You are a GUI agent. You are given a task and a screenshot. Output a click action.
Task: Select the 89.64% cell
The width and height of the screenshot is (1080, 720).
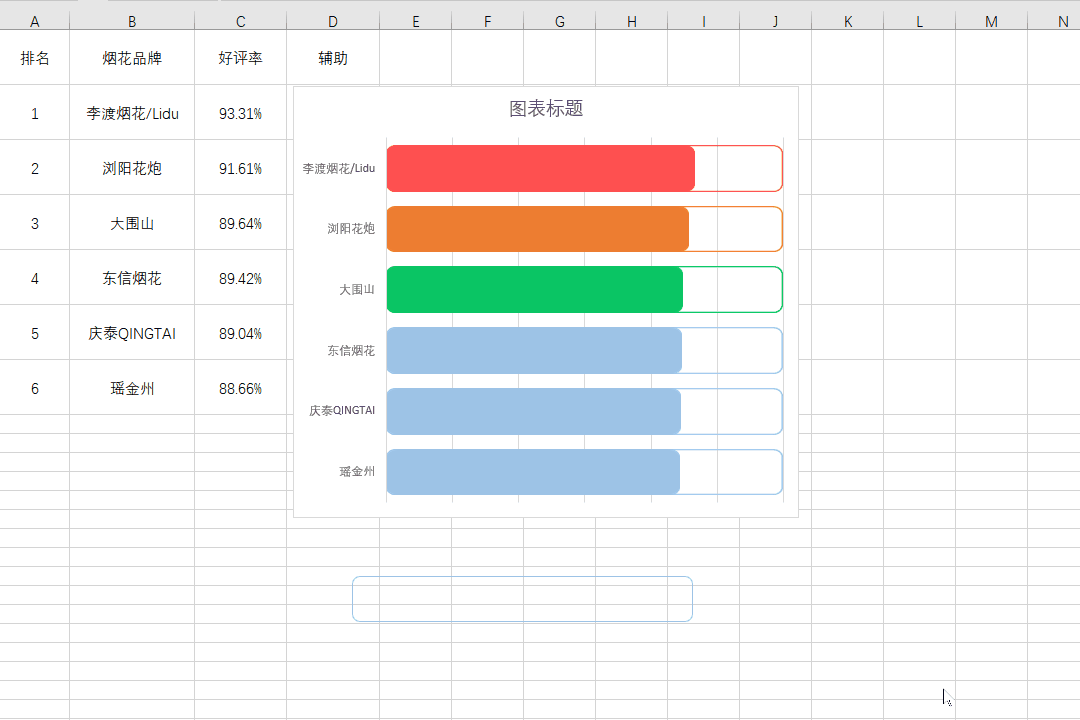(x=240, y=223)
